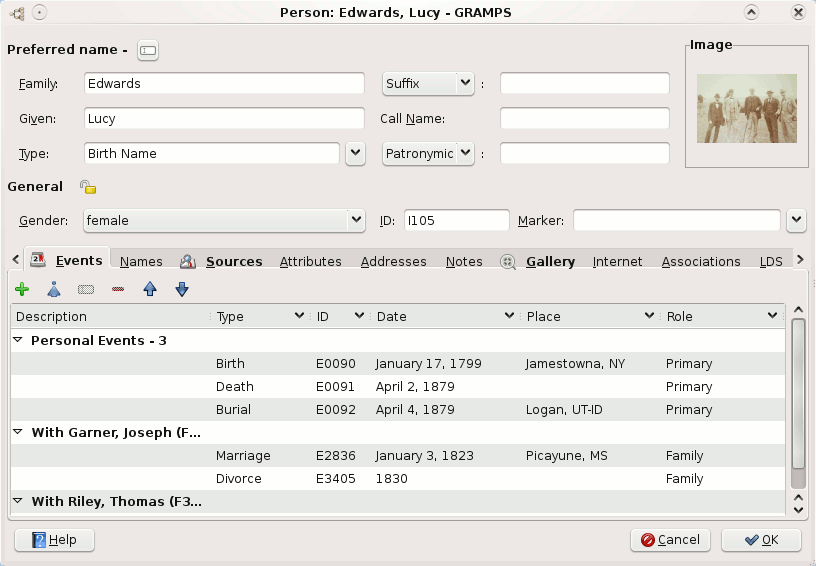816x566 pixels.
Task: Click the ID field showing I105
Action: tap(457, 221)
